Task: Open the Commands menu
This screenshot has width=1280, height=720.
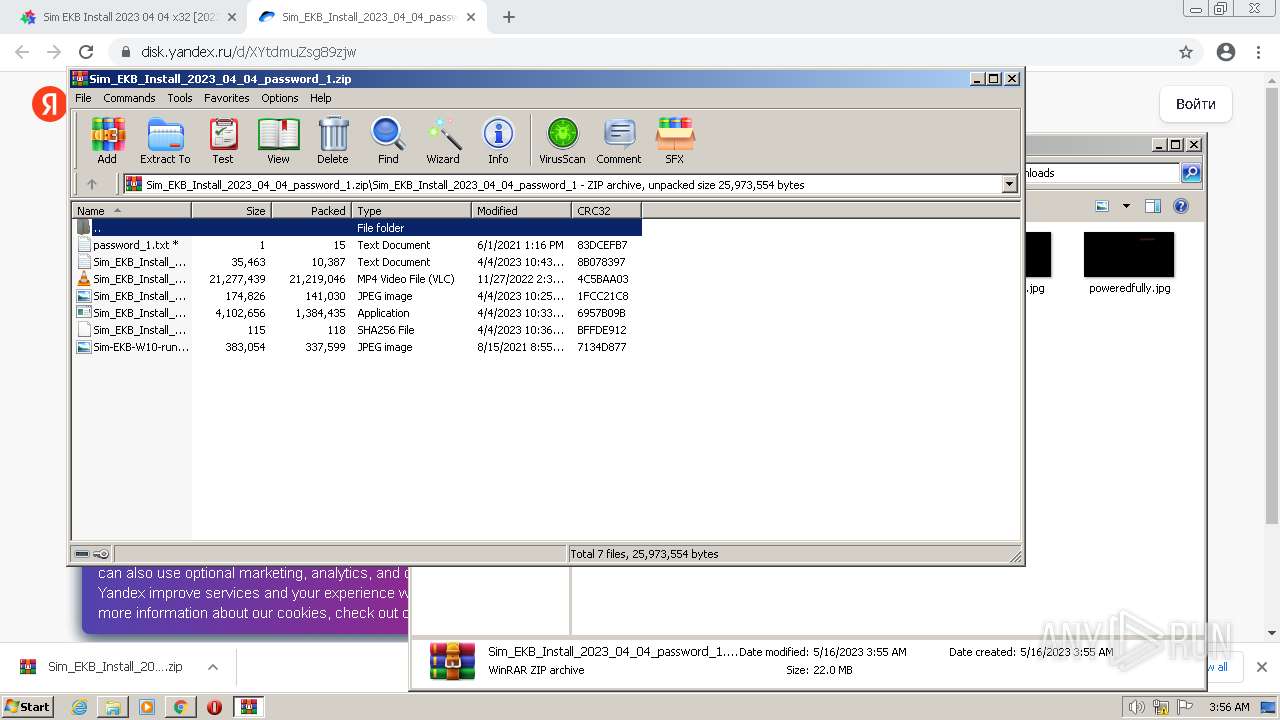Action: (x=129, y=98)
